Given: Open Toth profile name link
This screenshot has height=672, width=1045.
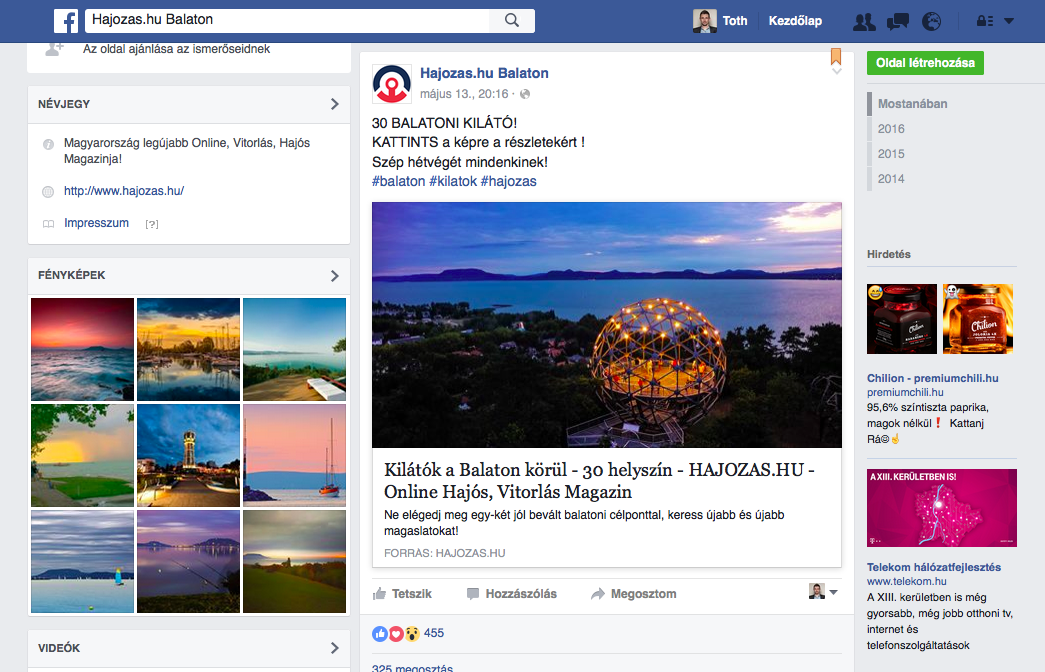Looking at the screenshot, I should tap(735, 21).
